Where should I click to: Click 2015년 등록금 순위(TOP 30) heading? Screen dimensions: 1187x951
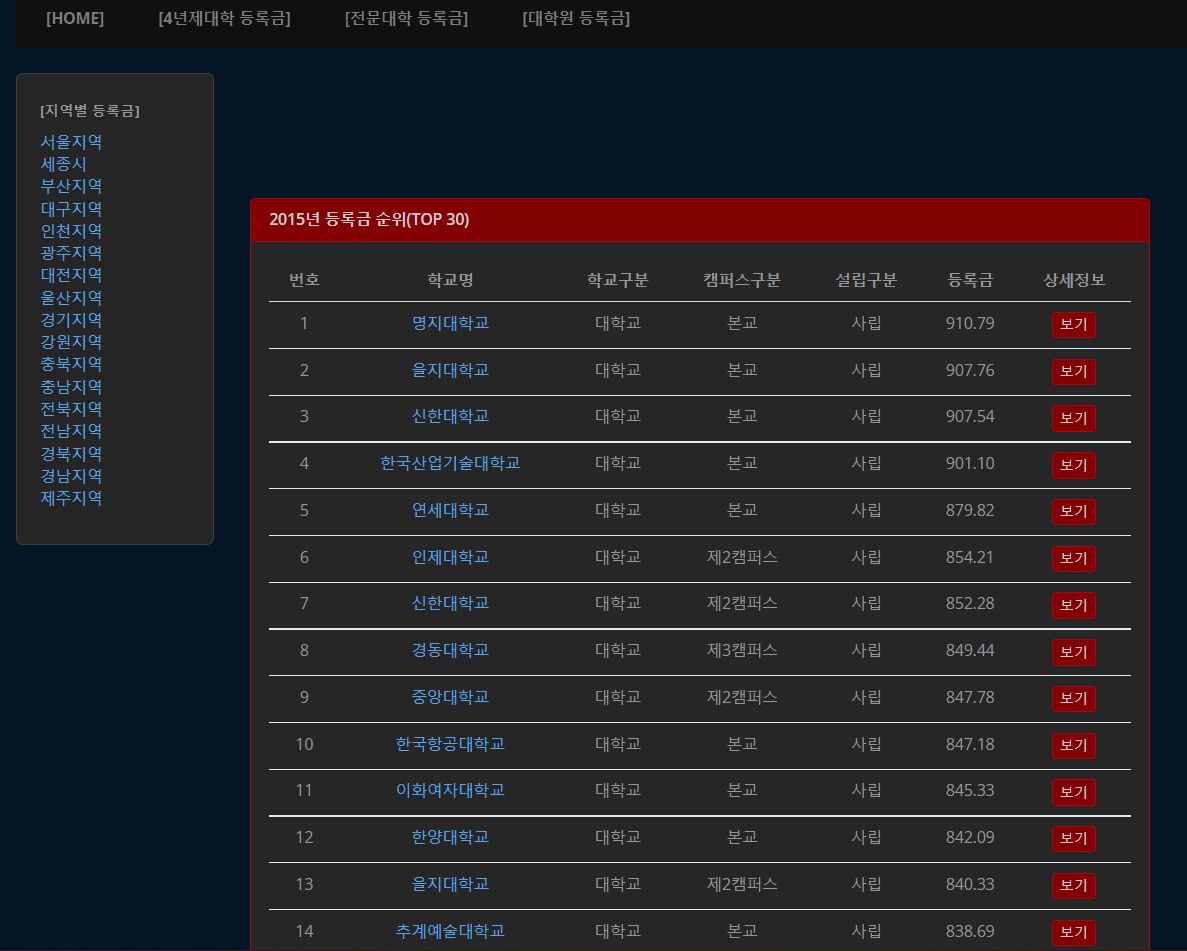tap(369, 220)
